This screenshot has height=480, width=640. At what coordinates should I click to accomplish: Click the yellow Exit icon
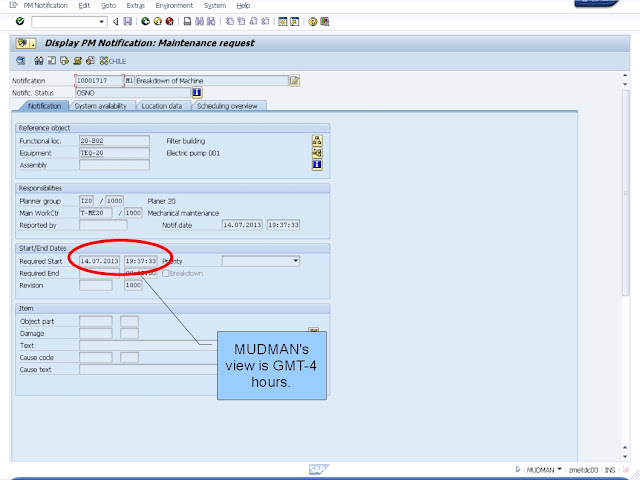pyautogui.click(x=158, y=21)
